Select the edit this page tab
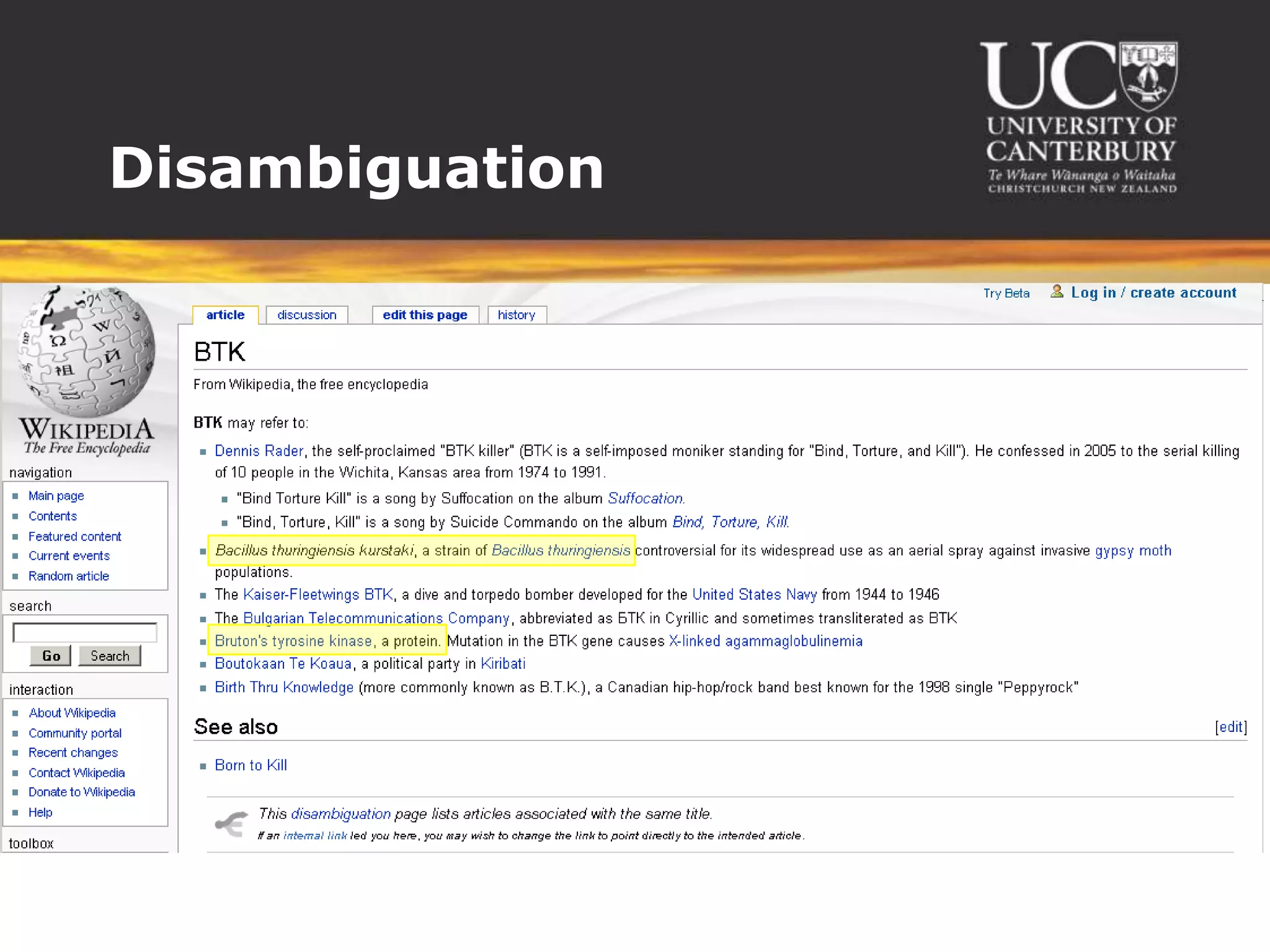This screenshot has height=952, width=1270. click(x=425, y=315)
